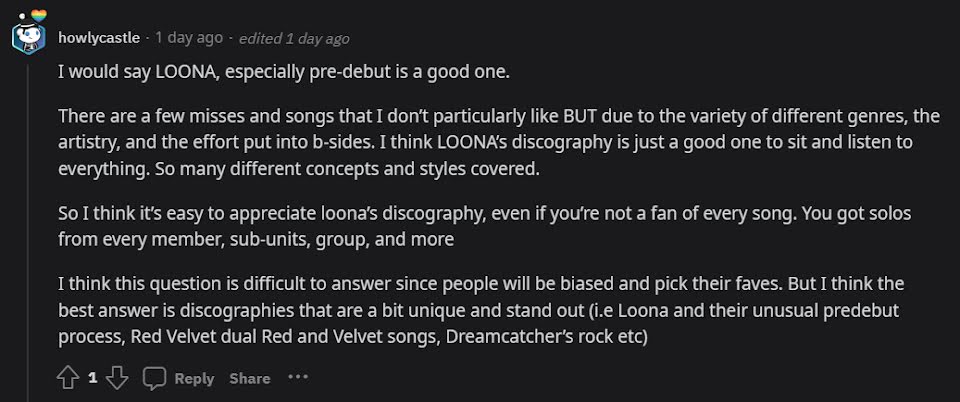Open the three-dot more options menu
960x402 pixels.
298,377
